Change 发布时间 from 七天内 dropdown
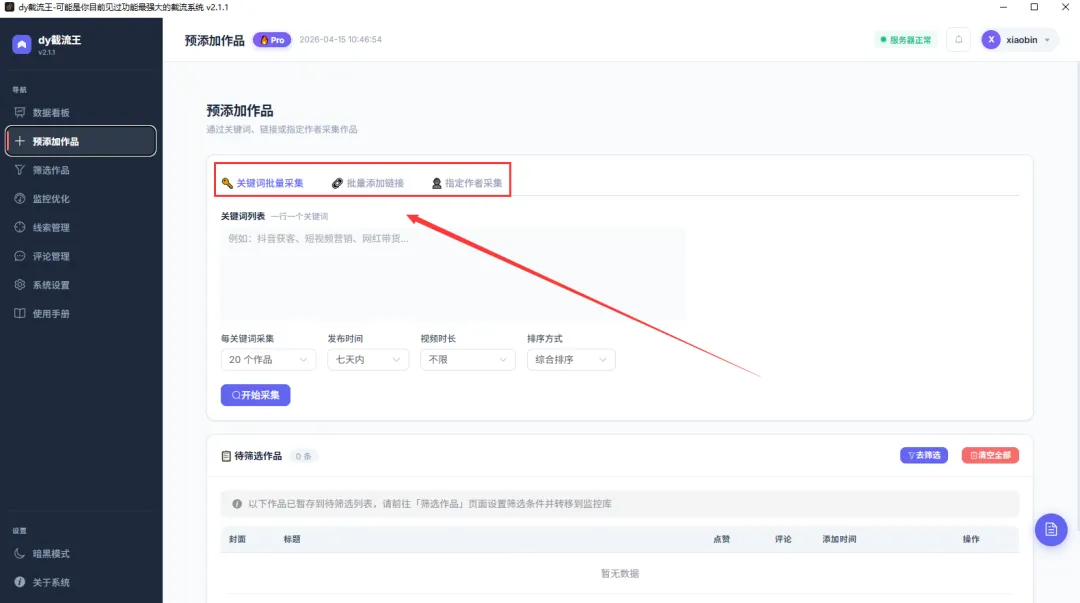The height and width of the screenshot is (603, 1080). (x=368, y=359)
